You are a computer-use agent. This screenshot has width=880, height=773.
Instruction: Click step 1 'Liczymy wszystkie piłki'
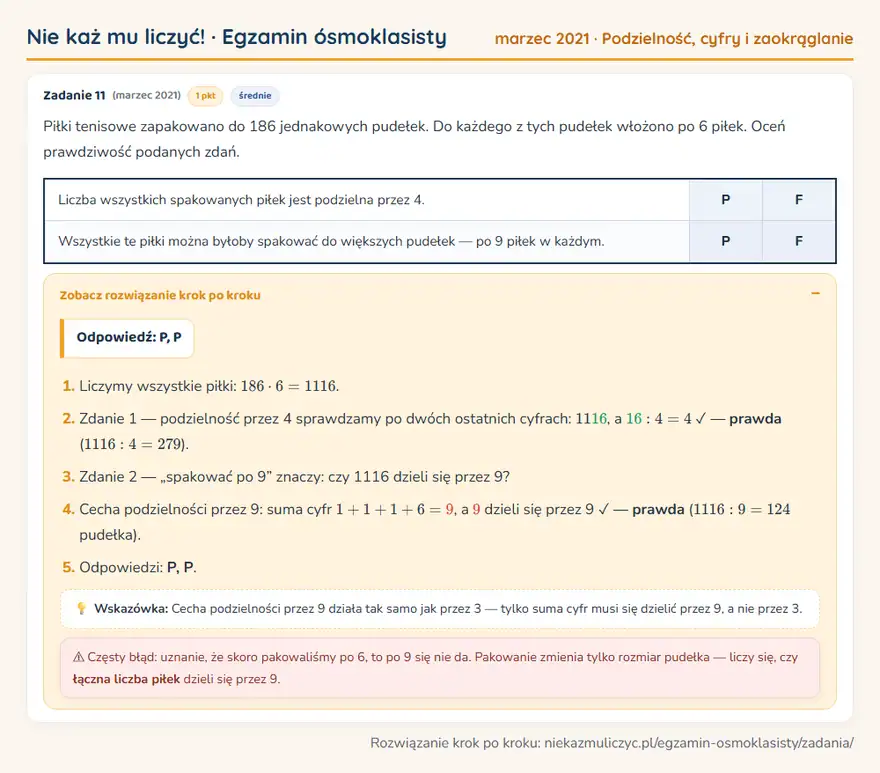209,386
